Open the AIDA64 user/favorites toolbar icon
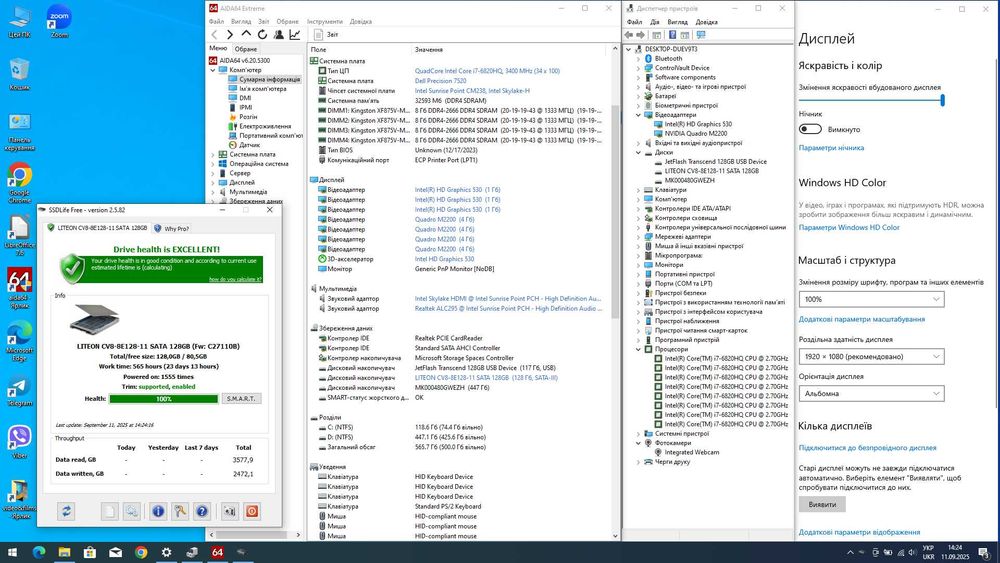The width and height of the screenshot is (1000, 563). pos(279,34)
